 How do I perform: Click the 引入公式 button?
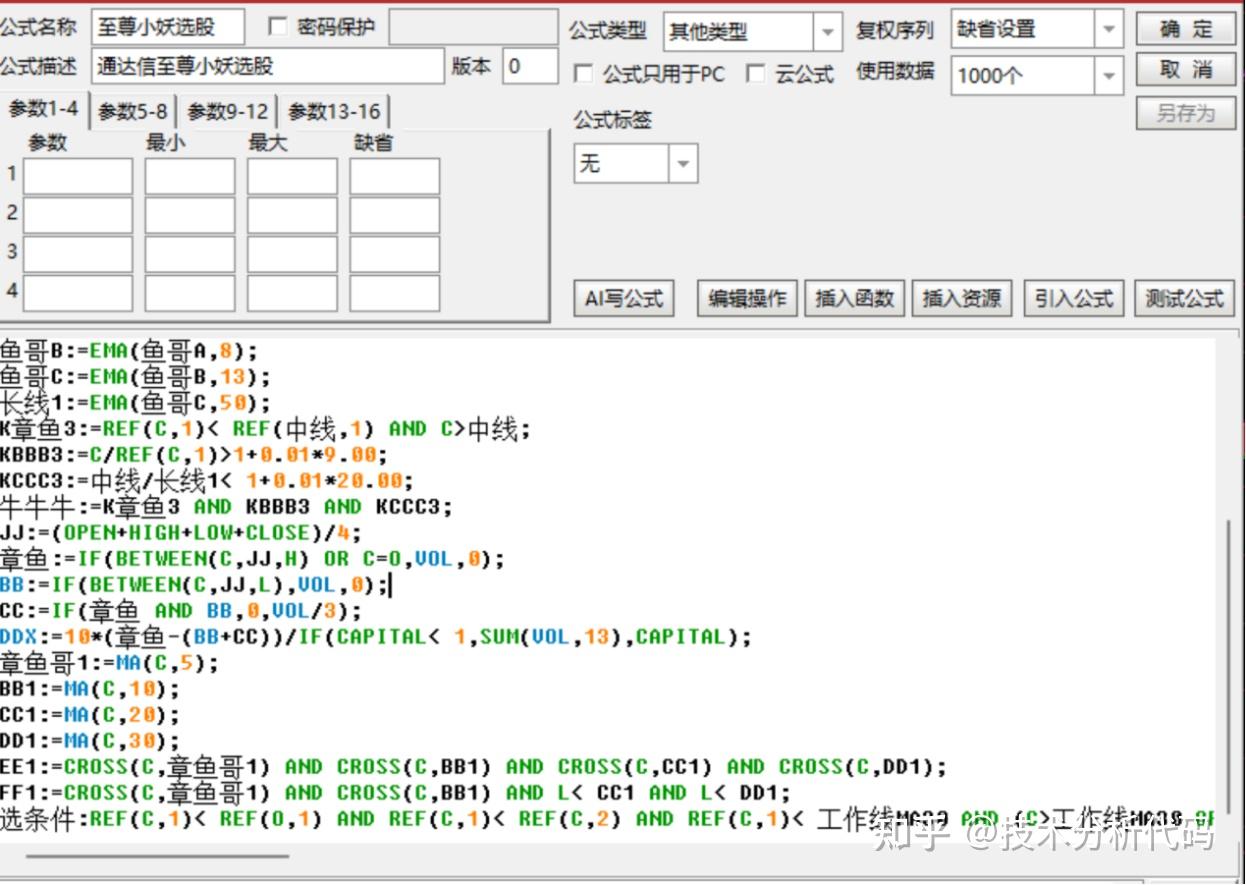point(1074,298)
